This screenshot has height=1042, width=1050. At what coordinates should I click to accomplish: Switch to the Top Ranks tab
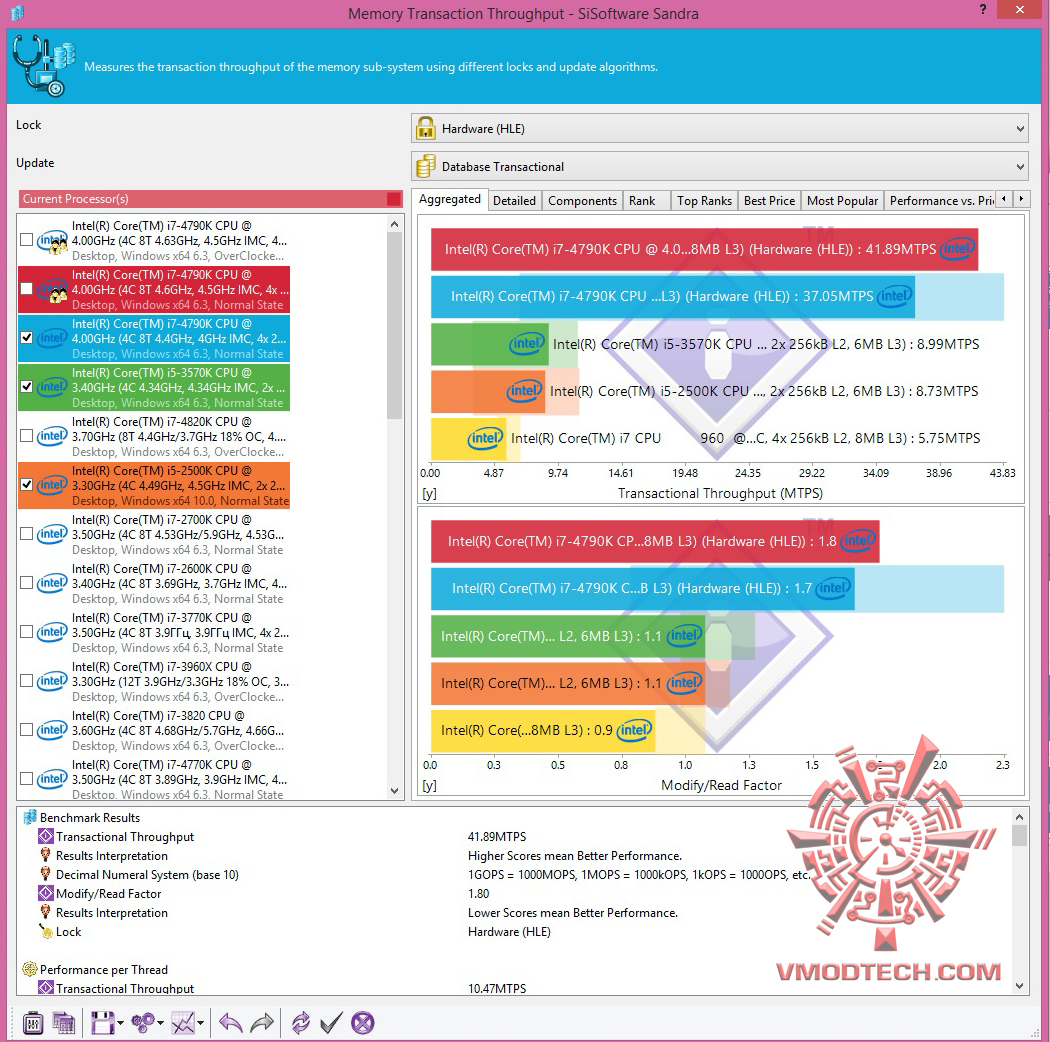coord(704,201)
